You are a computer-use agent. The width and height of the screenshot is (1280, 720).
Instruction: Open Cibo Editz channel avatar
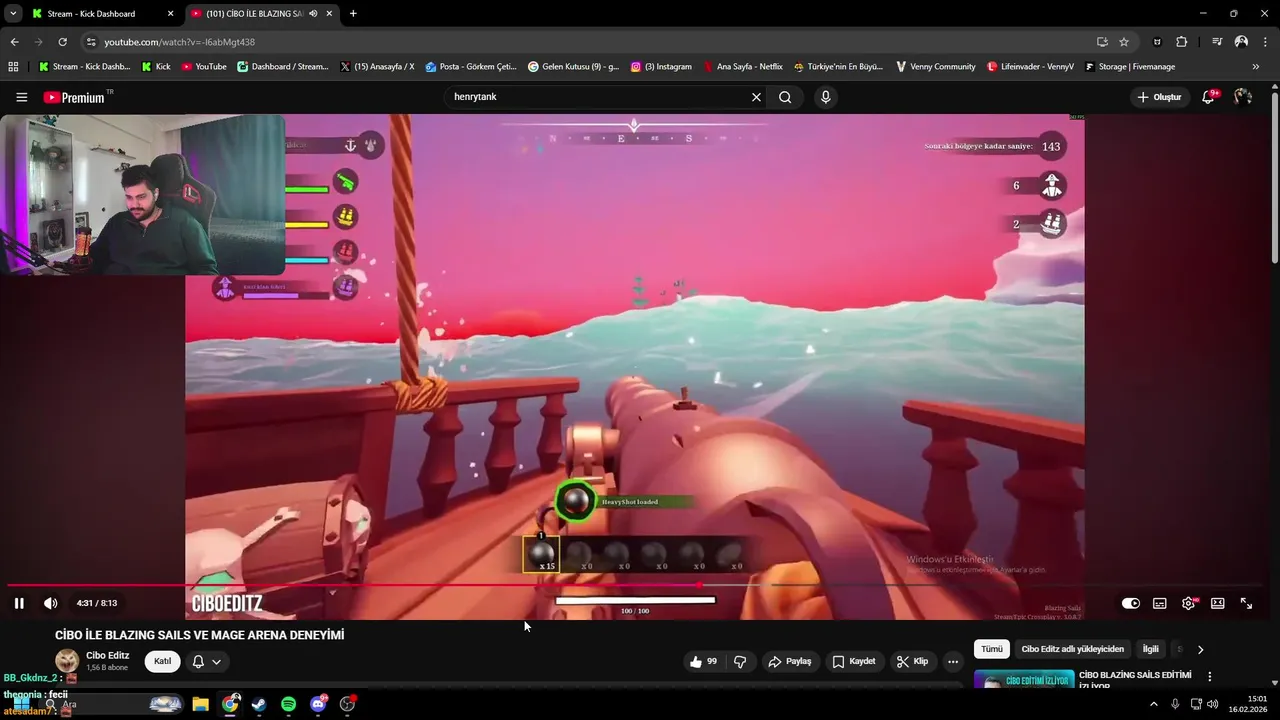[67, 661]
